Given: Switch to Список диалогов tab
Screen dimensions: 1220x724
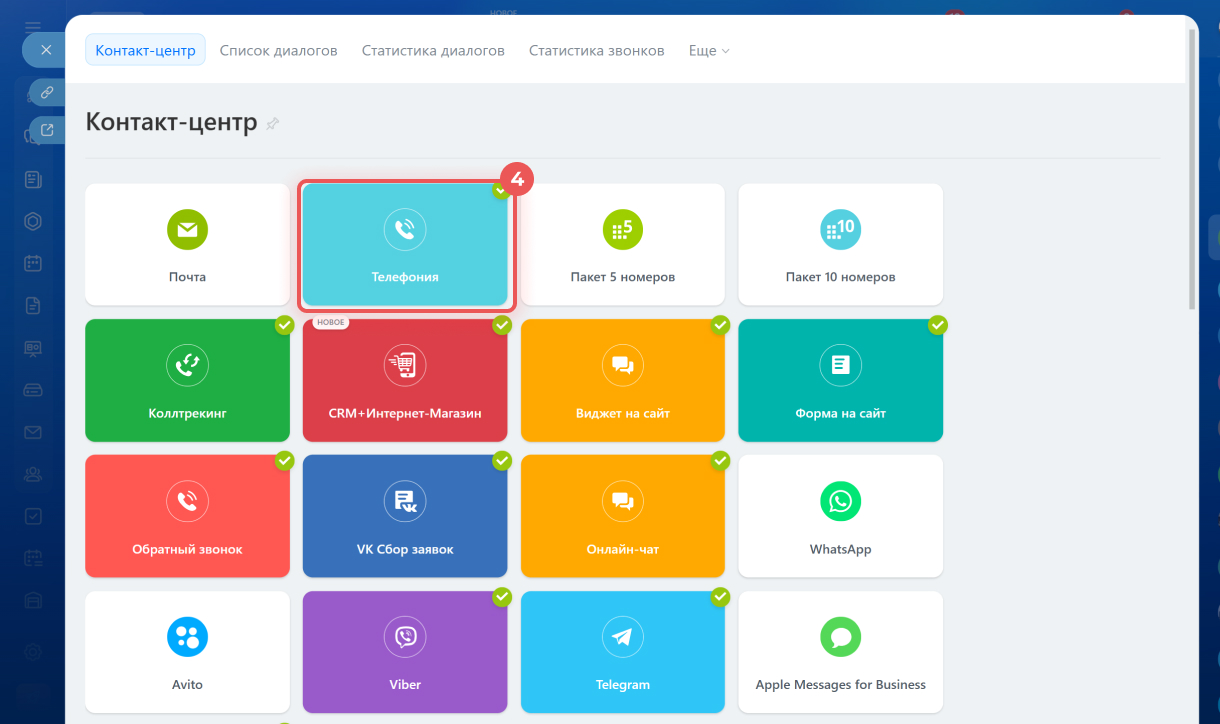Looking at the screenshot, I should click(x=278, y=50).
